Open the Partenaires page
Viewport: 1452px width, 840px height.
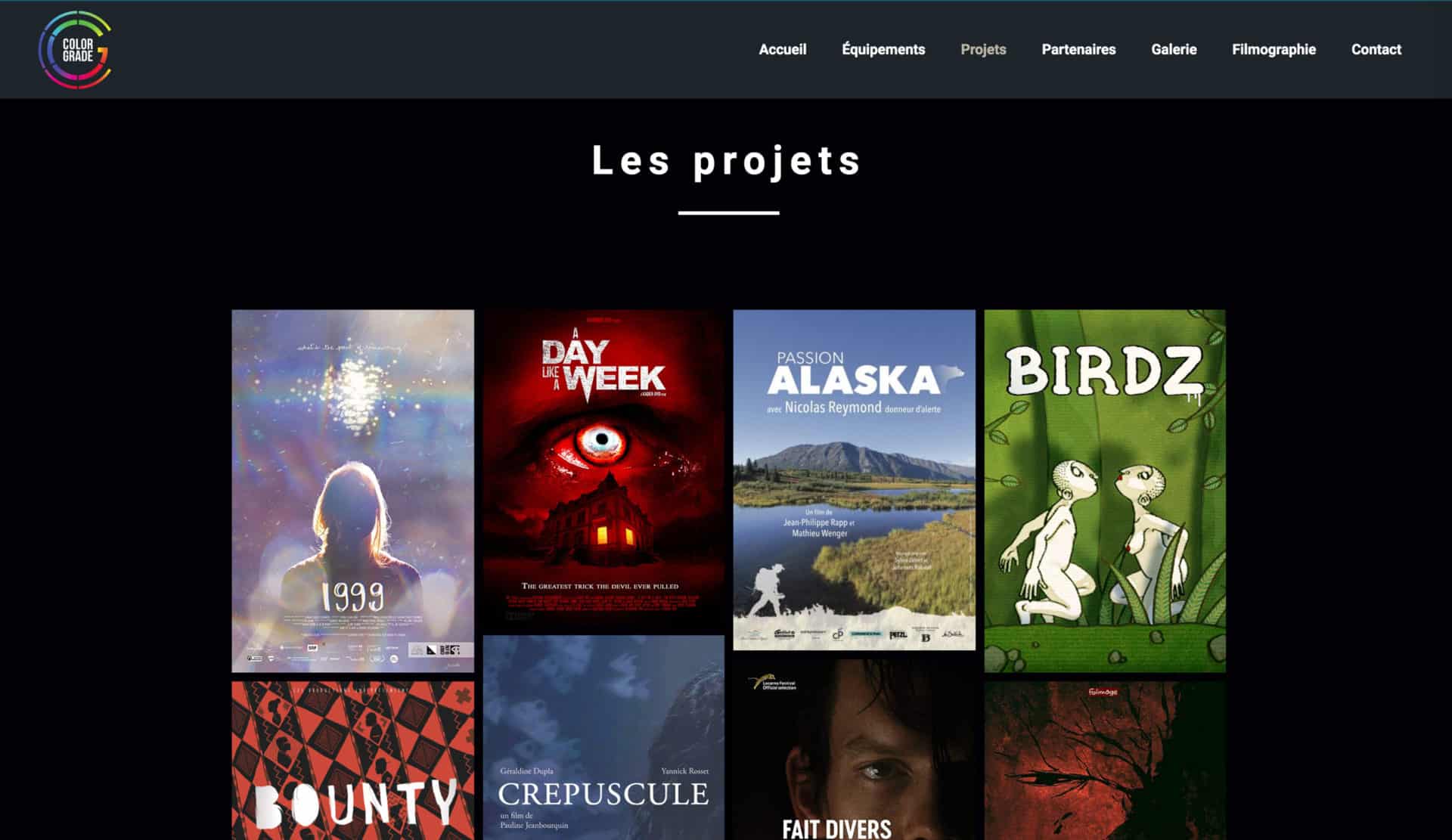(x=1078, y=49)
